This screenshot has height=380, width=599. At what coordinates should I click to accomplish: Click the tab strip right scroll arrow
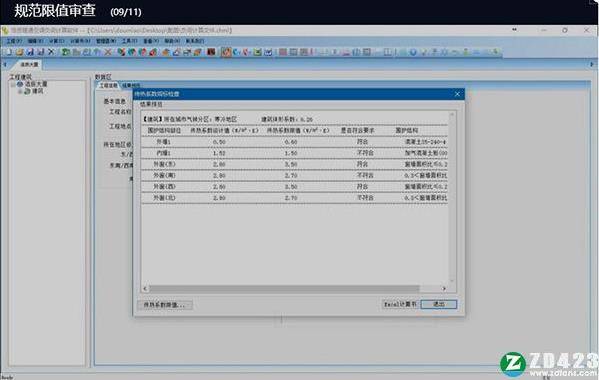(592, 64)
